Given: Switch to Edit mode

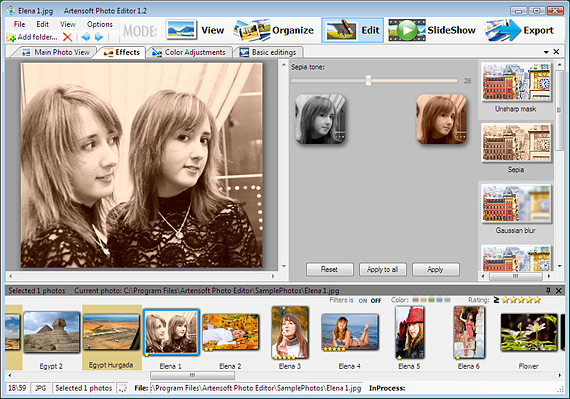Looking at the screenshot, I should (x=352, y=30).
